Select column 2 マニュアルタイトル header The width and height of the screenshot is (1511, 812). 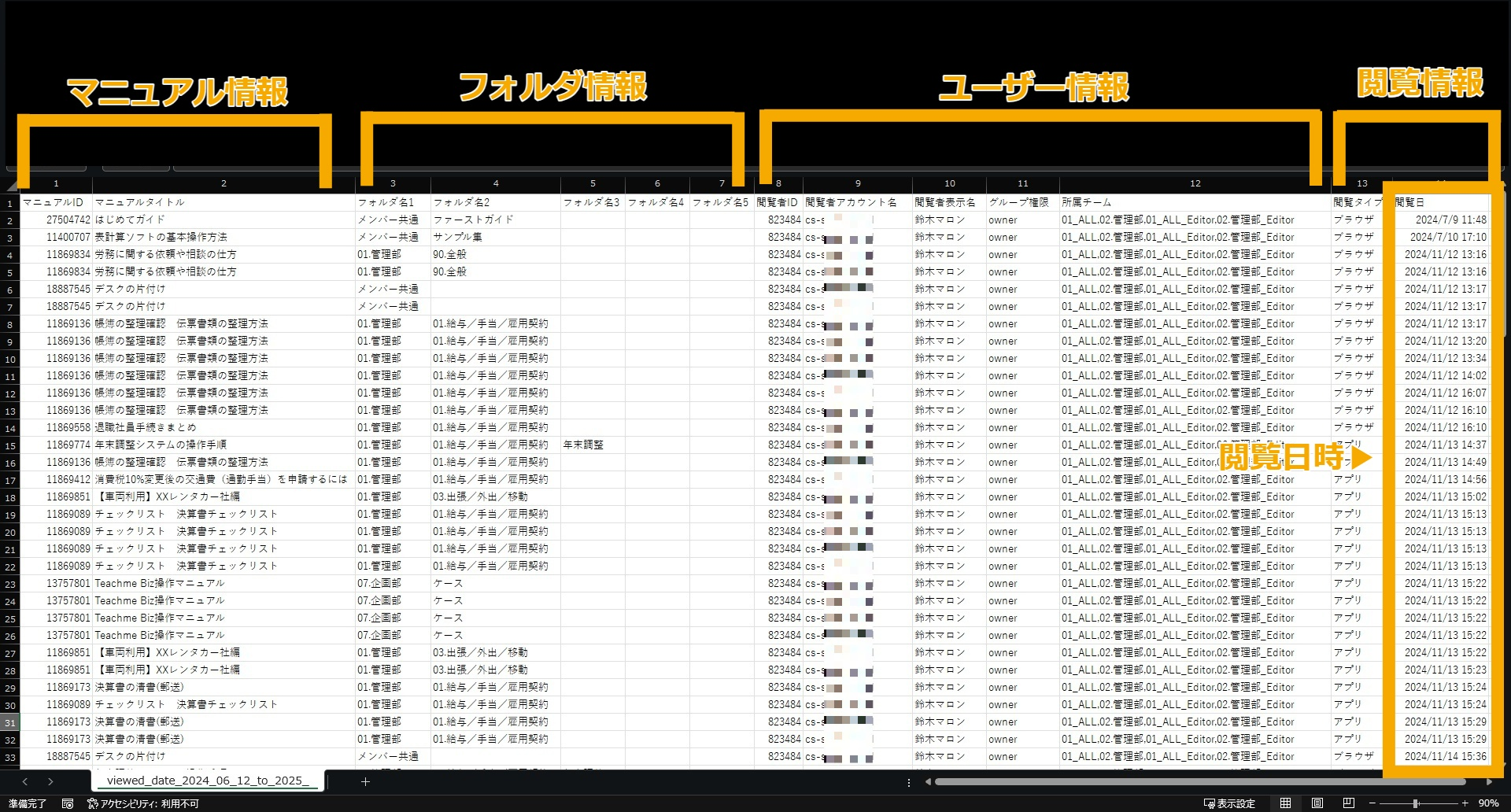point(224,183)
